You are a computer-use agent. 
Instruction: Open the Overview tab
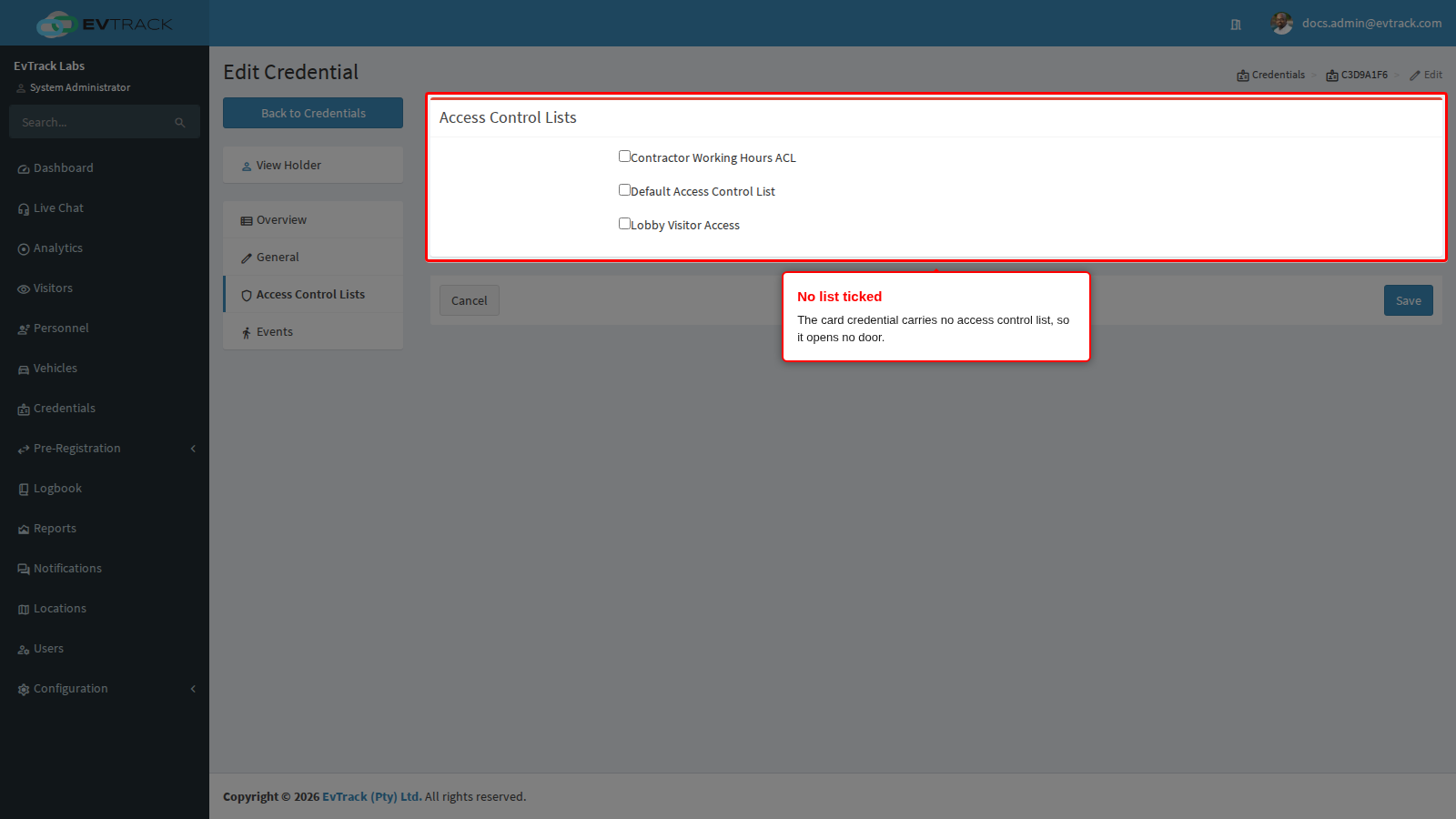(313, 220)
